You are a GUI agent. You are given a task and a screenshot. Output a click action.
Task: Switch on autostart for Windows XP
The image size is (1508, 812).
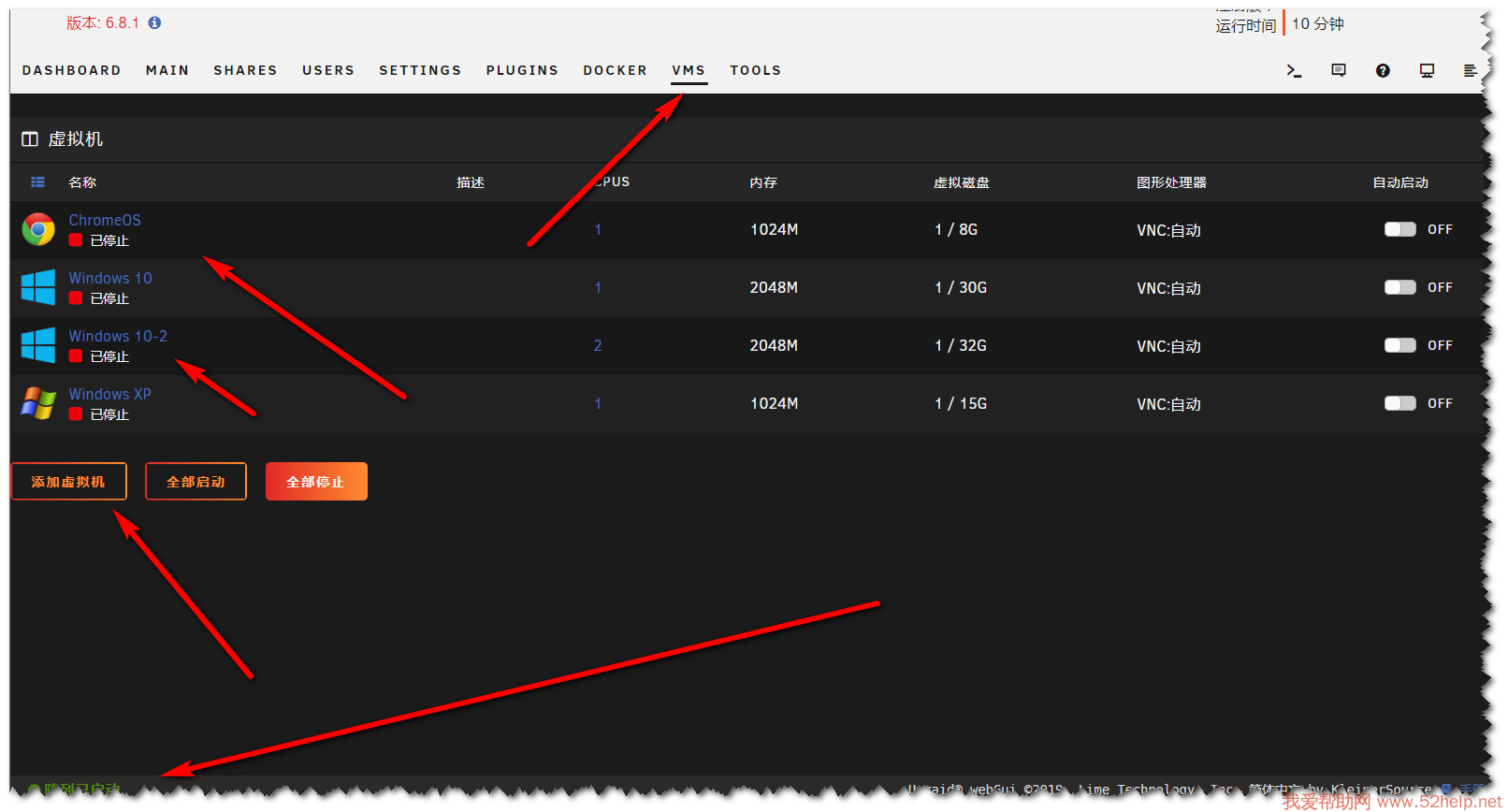[x=1399, y=403]
